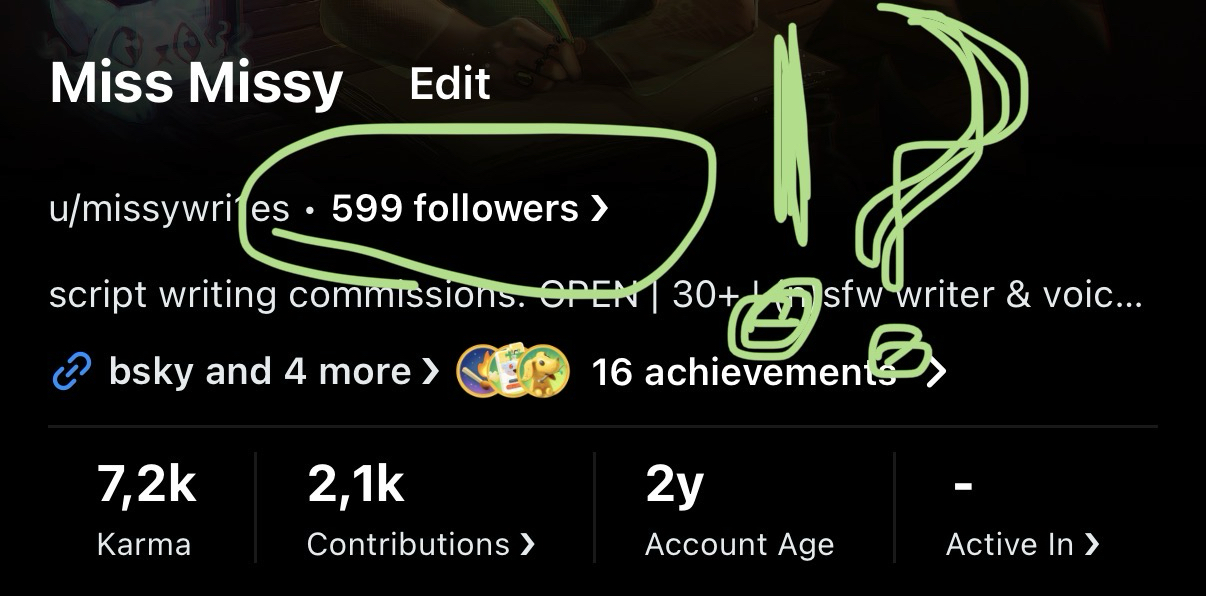
Task: Open the burning matchstick achievement badge
Action: point(480,372)
